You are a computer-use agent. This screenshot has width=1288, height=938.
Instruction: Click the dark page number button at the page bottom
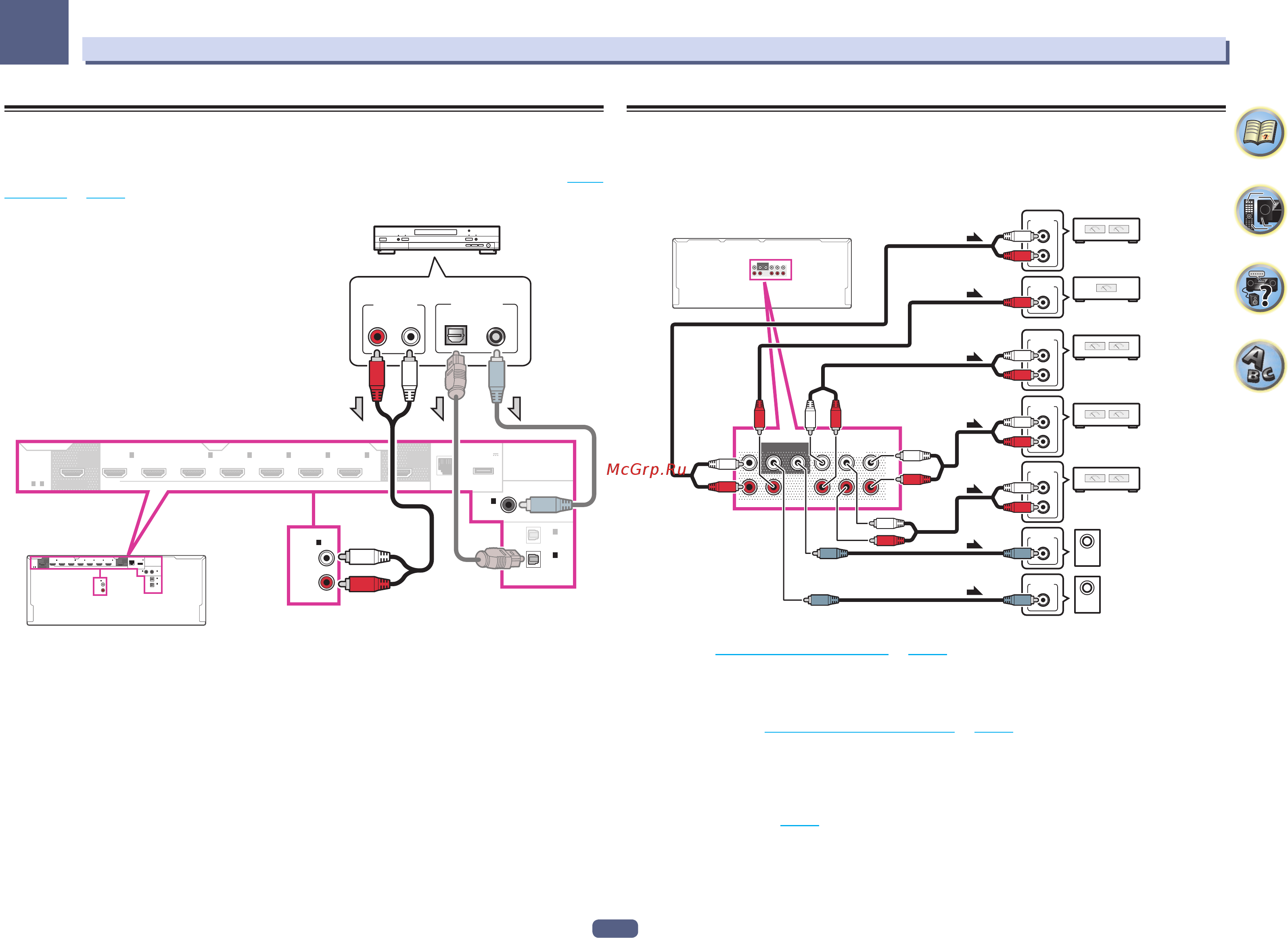[615, 928]
